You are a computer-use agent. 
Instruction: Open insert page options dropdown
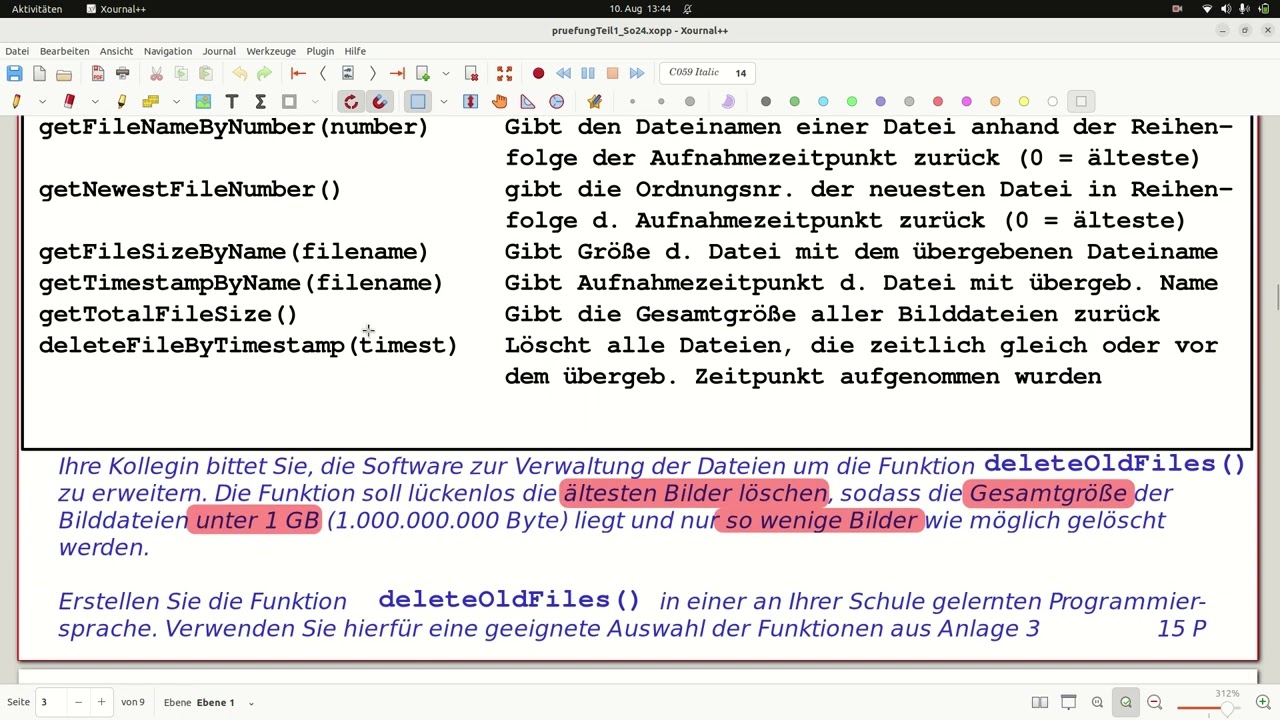point(446,73)
